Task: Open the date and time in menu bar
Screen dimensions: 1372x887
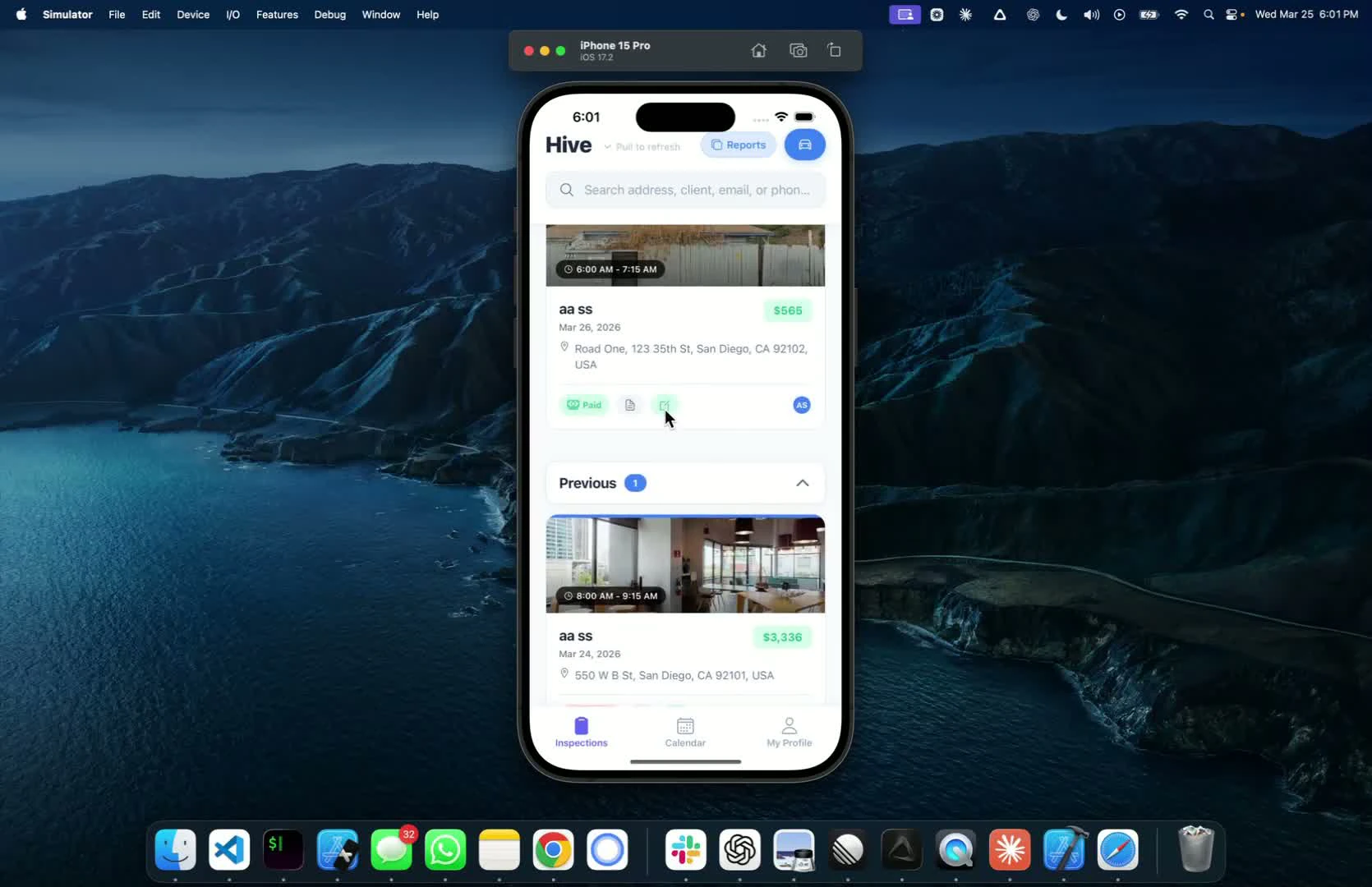Action: coord(1306,15)
